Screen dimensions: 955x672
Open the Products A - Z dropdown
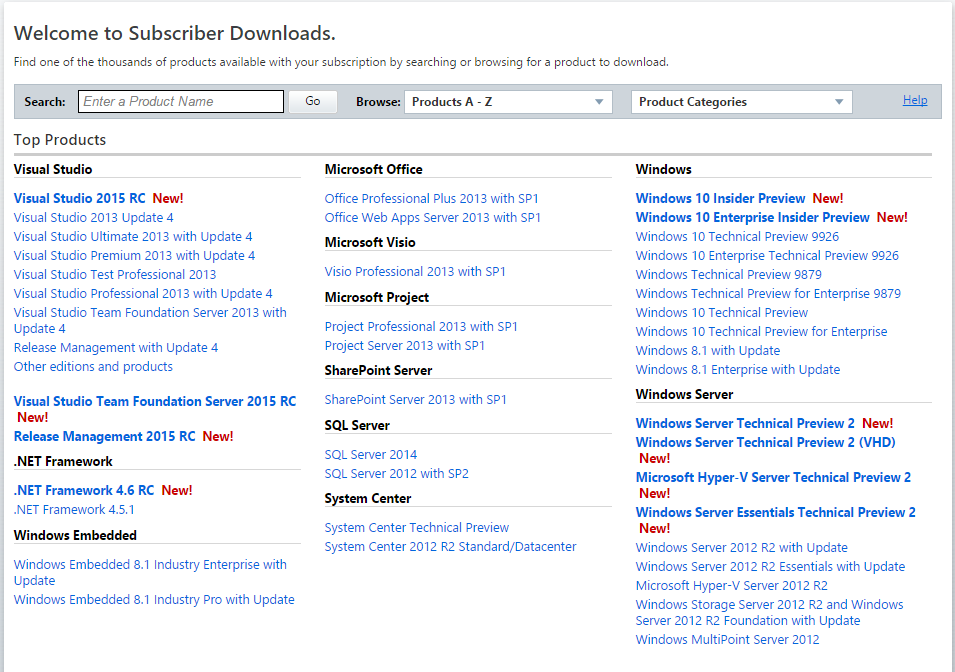508,102
